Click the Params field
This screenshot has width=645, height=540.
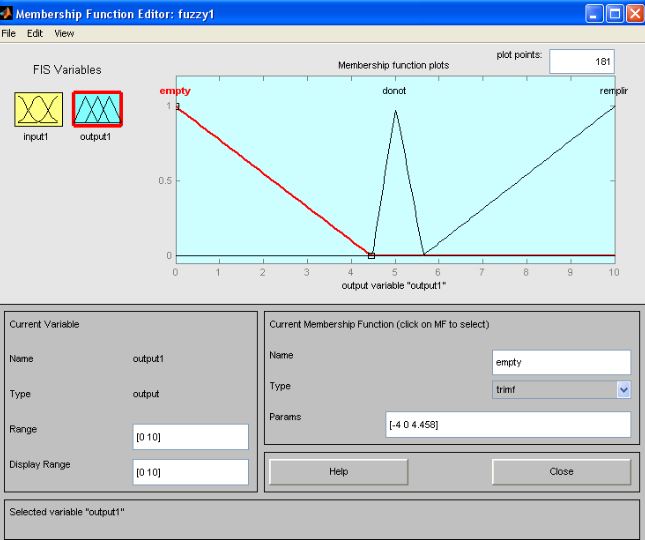pyautogui.click(x=508, y=425)
